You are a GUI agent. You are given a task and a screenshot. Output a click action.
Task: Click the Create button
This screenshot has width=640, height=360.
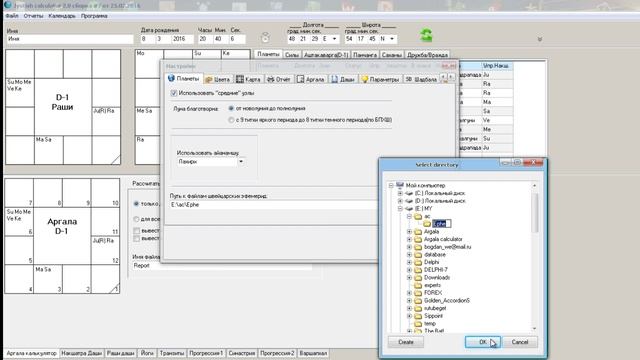click(405, 342)
